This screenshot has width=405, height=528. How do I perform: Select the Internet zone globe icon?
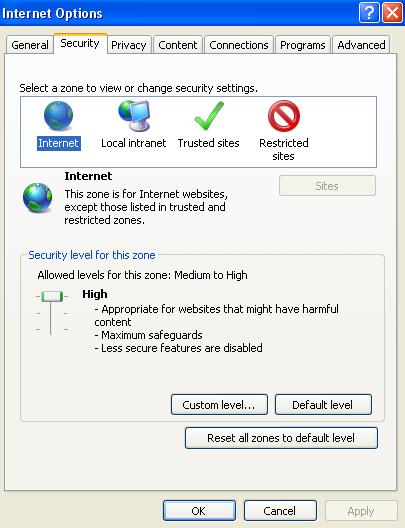59,116
